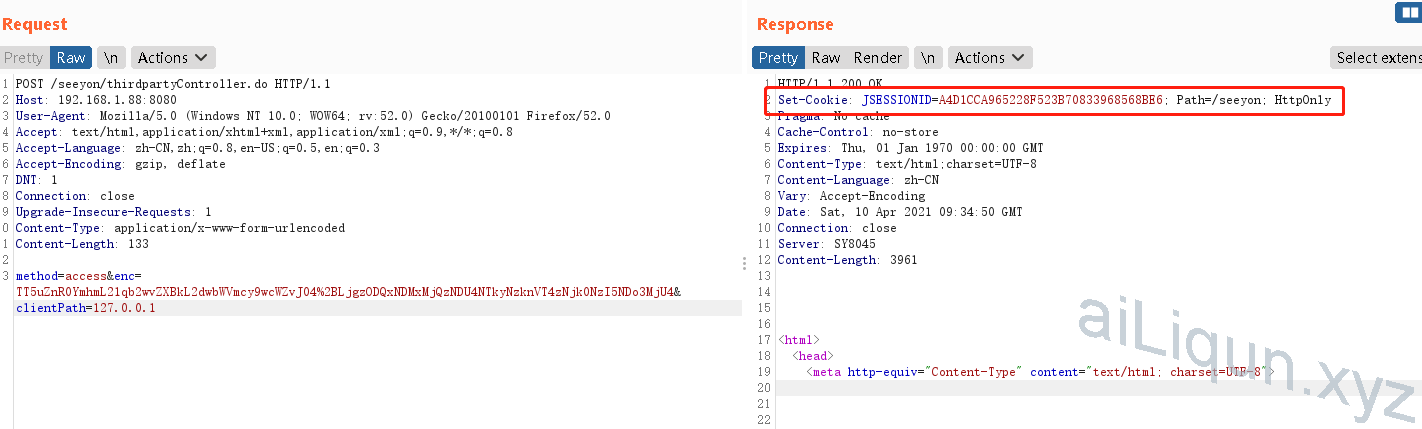The width and height of the screenshot is (1422, 429).
Task: Switch Response view to Raw tab
Action: [826, 58]
